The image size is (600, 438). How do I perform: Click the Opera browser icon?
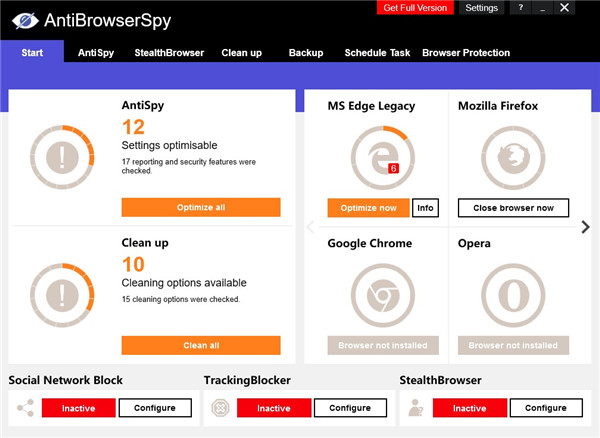click(513, 295)
